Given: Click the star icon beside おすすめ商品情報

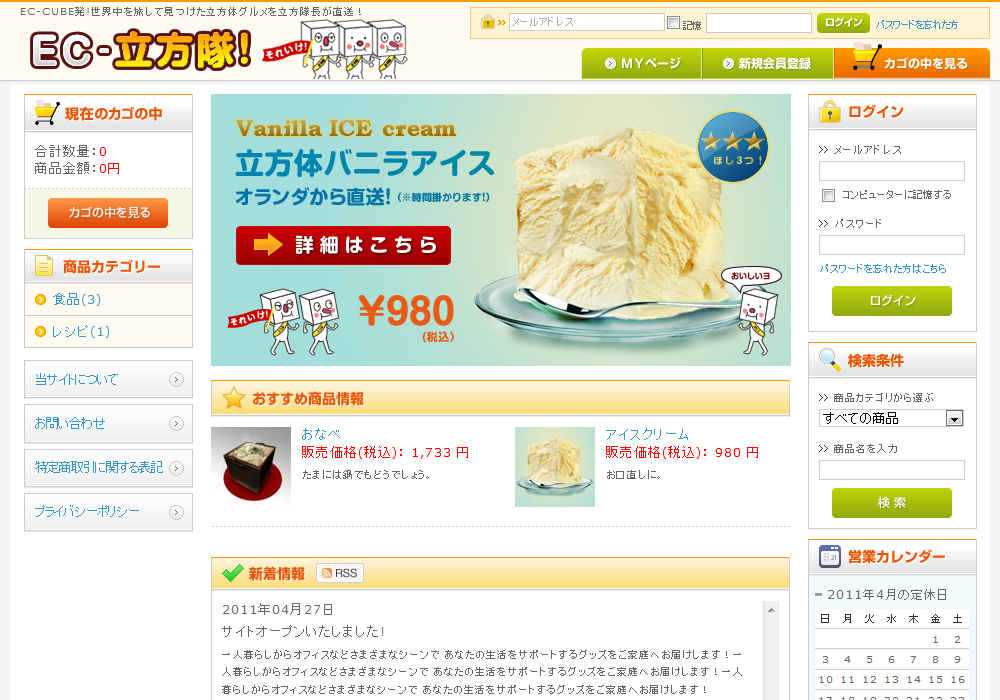Looking at the screenshot, I should 233,398.
